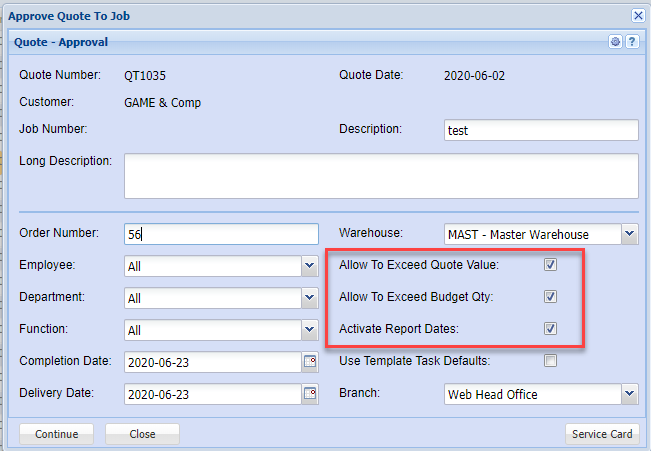Uncheck Allow To Exceed Quote Value

pyautogui.click(x=550, y=265)
